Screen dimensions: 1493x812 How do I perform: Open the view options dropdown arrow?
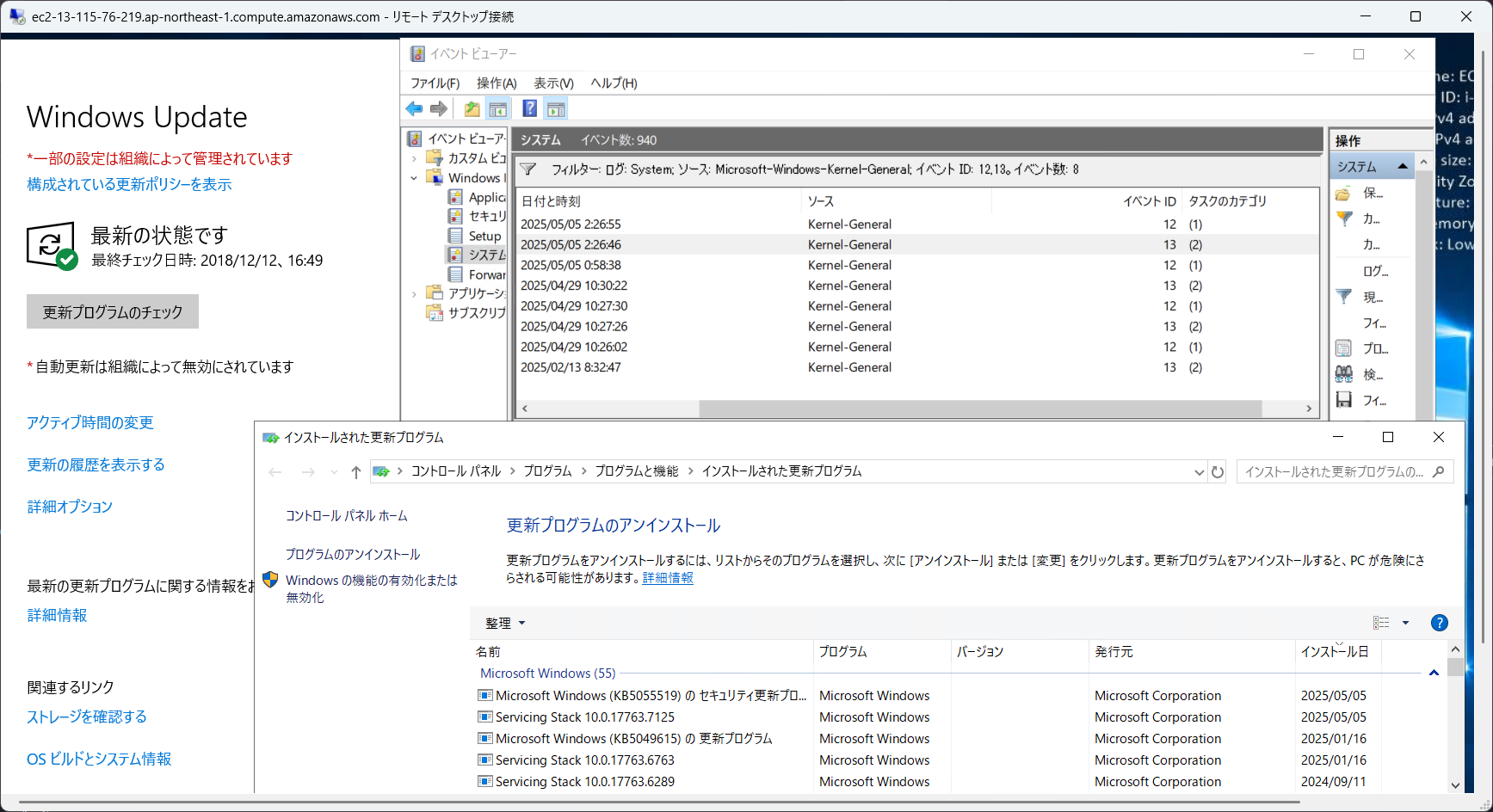(1405, 623)
